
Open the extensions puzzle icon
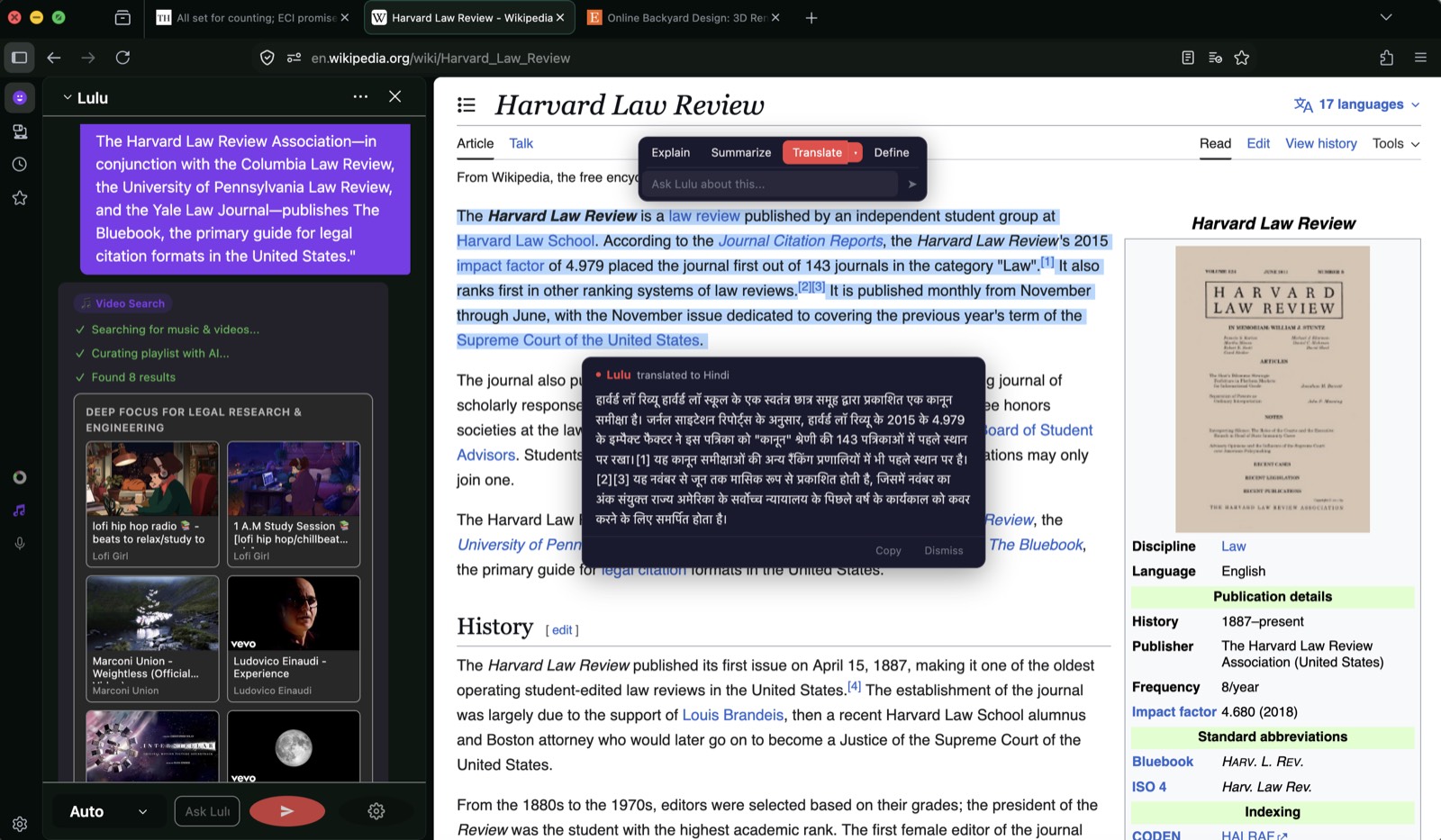pyautogui.click(x=1387, y=58)
